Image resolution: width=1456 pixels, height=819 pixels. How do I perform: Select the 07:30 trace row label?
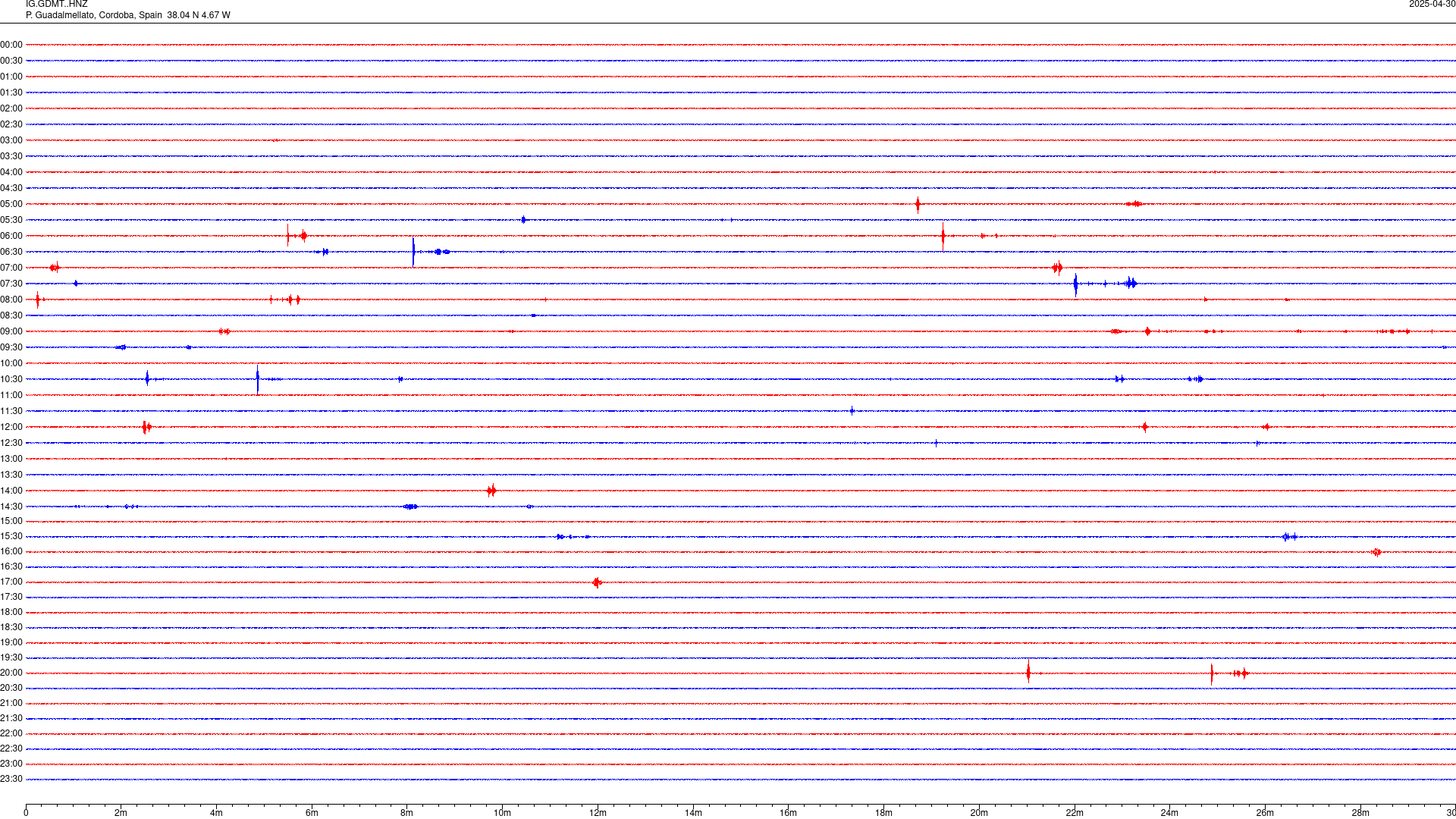pyautogui.click(x=11, y=284)
